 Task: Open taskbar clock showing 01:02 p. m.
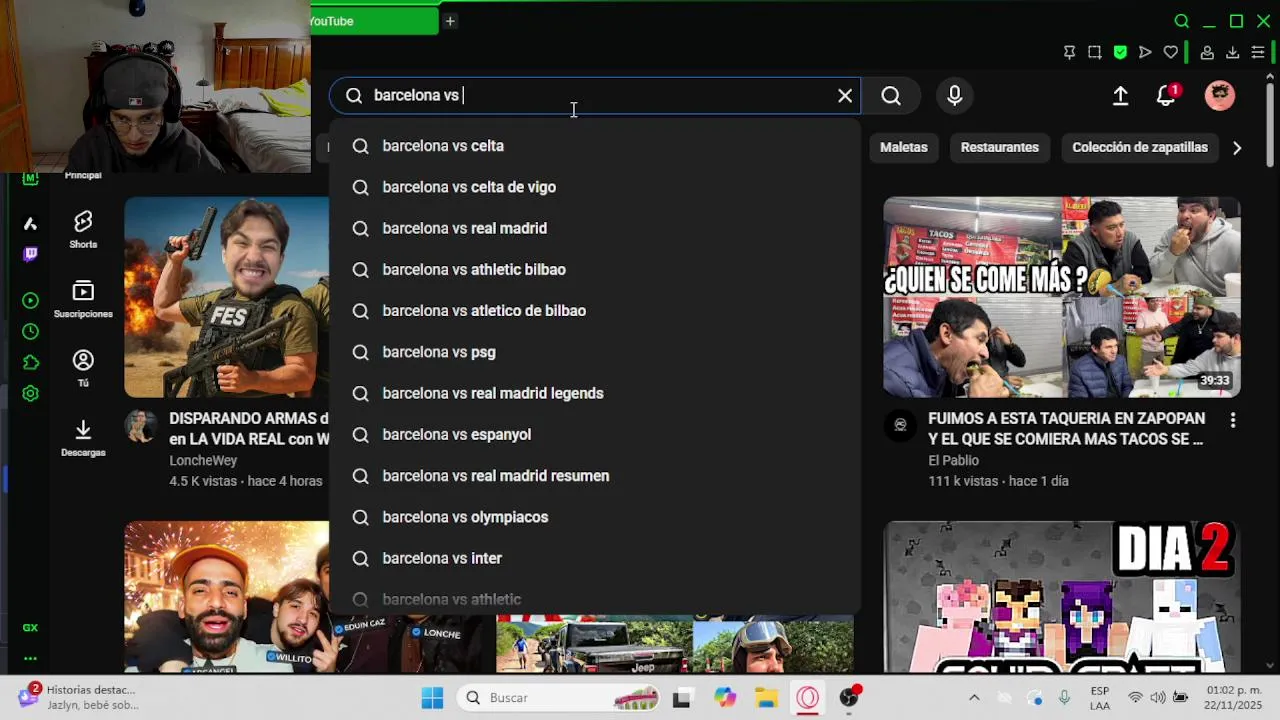point(1234,697)
